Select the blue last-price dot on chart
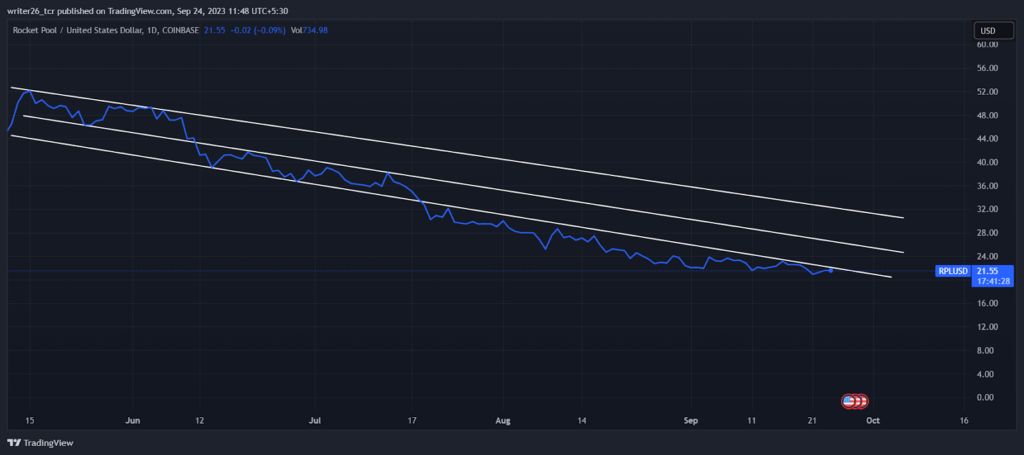1024x455 pixels. click(x=831, y=270)
